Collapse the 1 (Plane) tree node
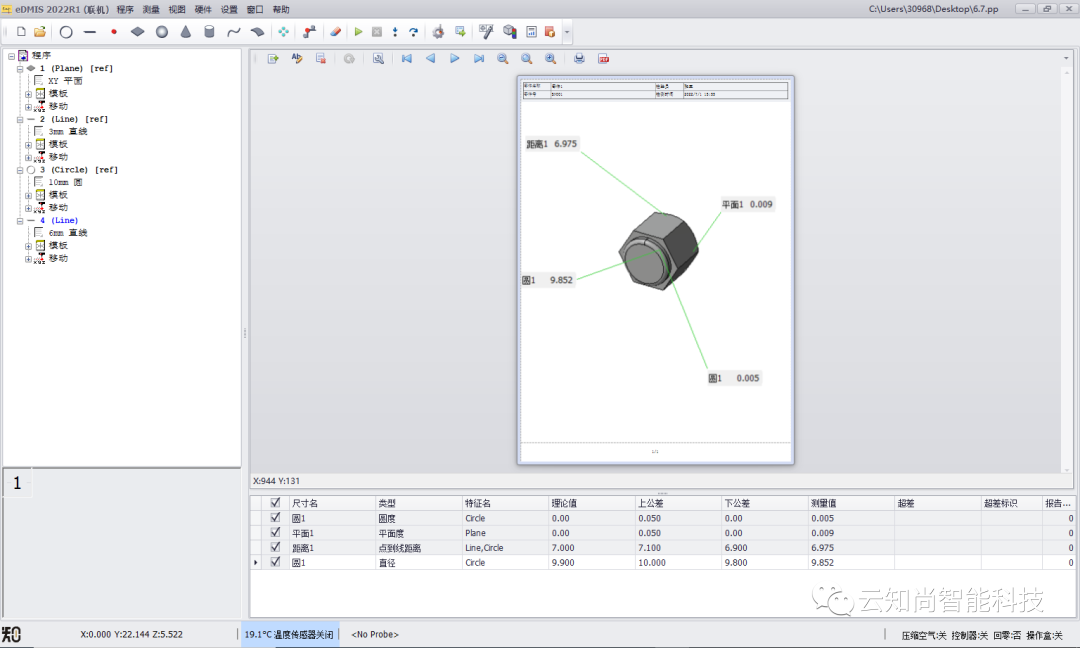 coord(20,68)
